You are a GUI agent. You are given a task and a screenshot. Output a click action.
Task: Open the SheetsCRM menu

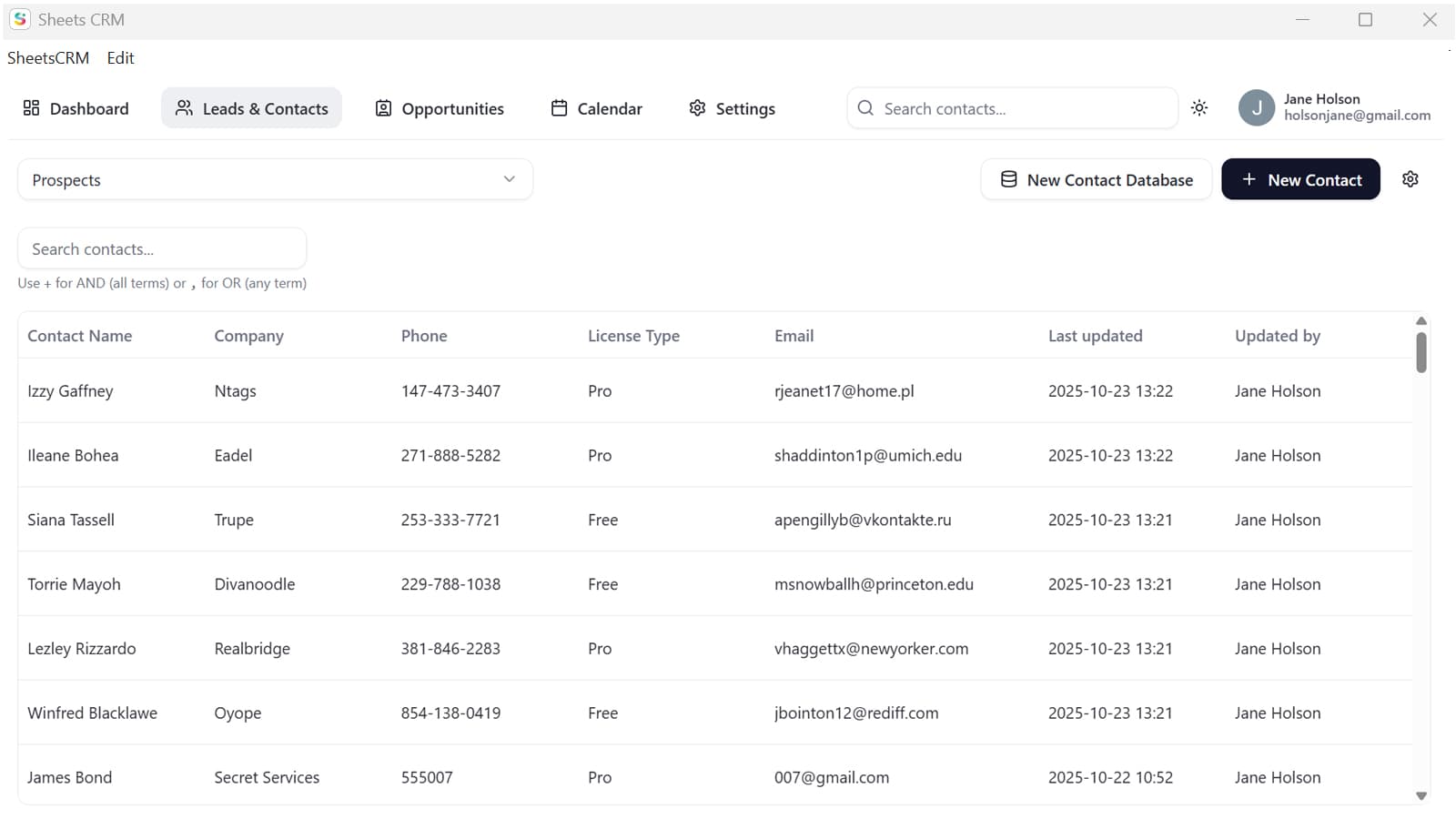[48, 58]
